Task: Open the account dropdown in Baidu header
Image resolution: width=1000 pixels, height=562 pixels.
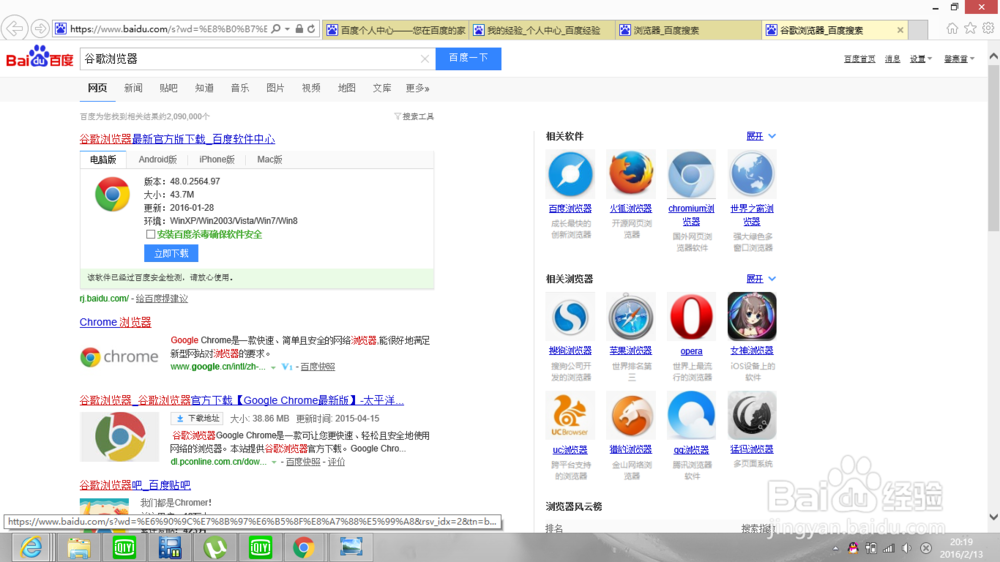Action: pos(959,59)
